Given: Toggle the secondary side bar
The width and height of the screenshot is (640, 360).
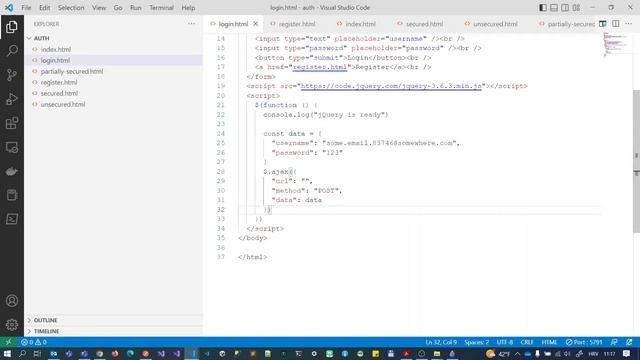Looking at the screenshot, I should [x=565, y=8].
